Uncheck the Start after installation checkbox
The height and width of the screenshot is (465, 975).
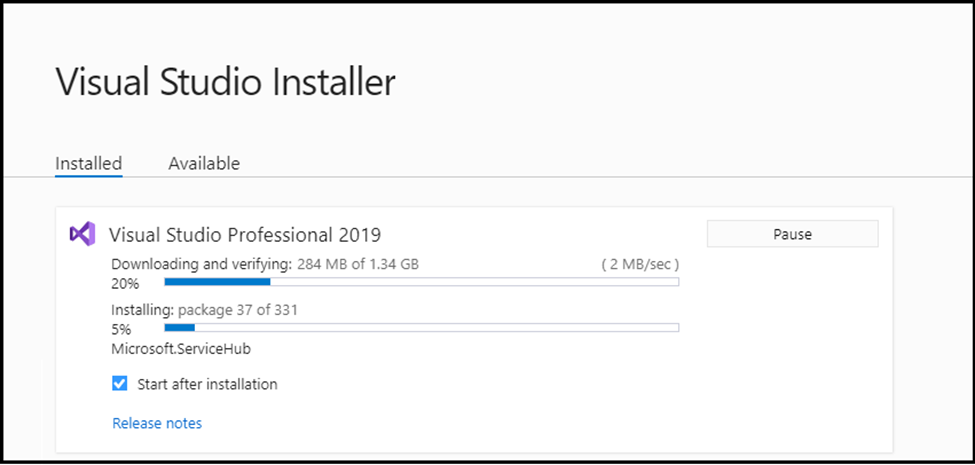tap(119, 384)
